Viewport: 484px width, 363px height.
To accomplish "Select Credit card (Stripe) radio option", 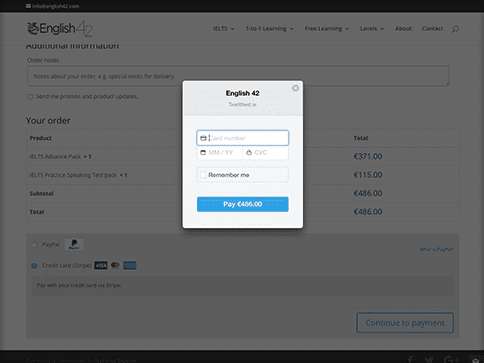I will pyautogui.click(x=34, y=266).
